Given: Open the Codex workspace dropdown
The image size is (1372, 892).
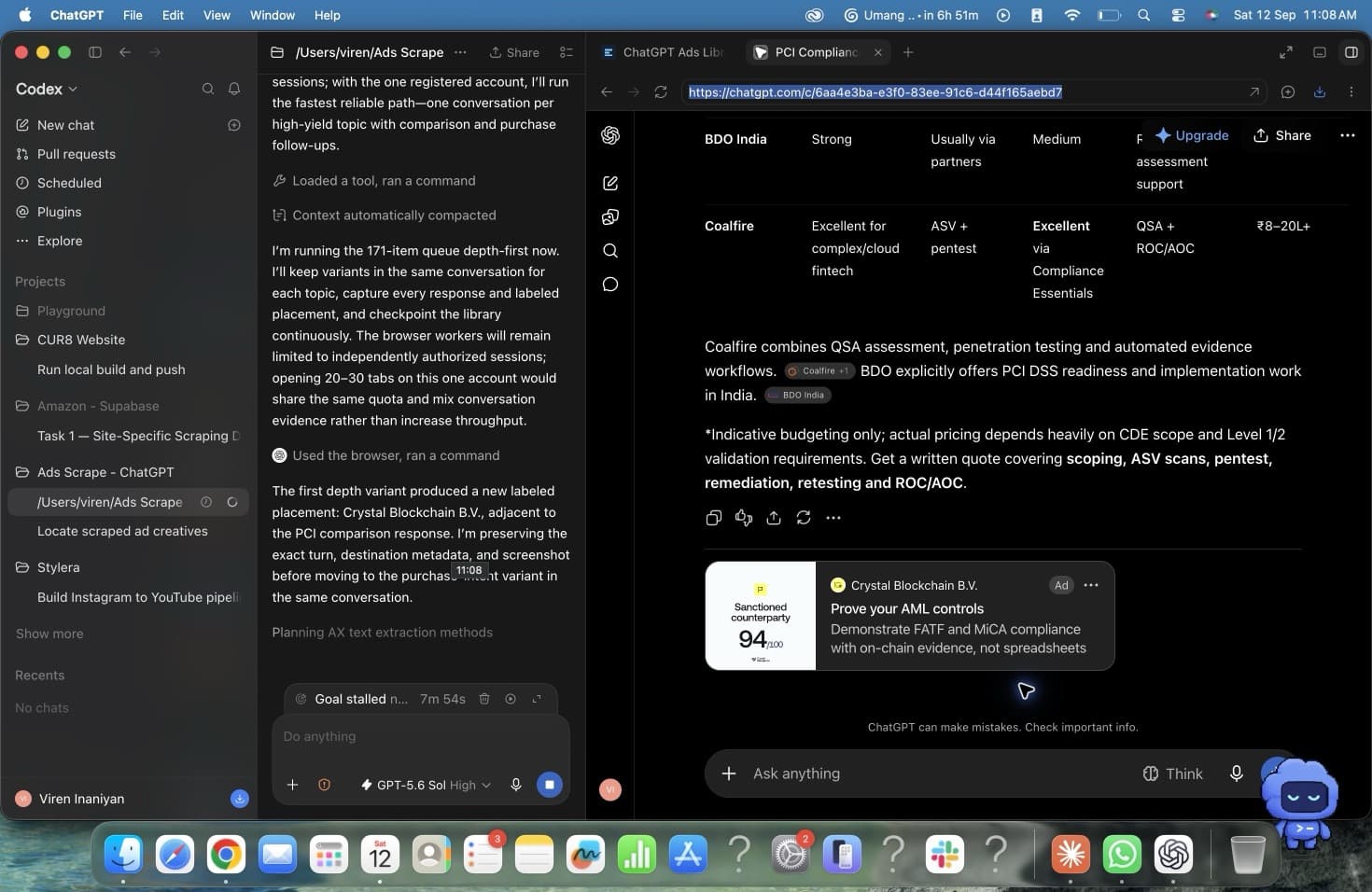Looking at the screenshot, I should (47, 89).
